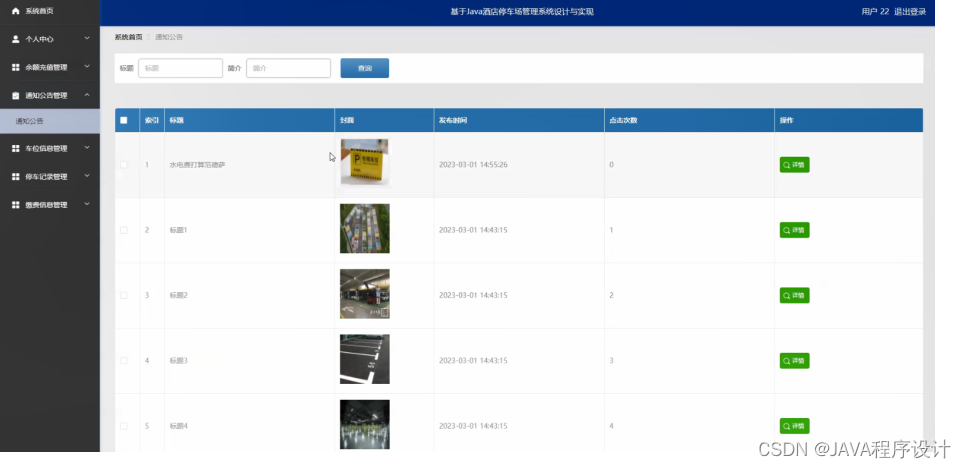Image resolution: width=966 pixels, height=468 pixels.
Task: Open the cover thumbnail of 标题4
Action: (365, 424)
